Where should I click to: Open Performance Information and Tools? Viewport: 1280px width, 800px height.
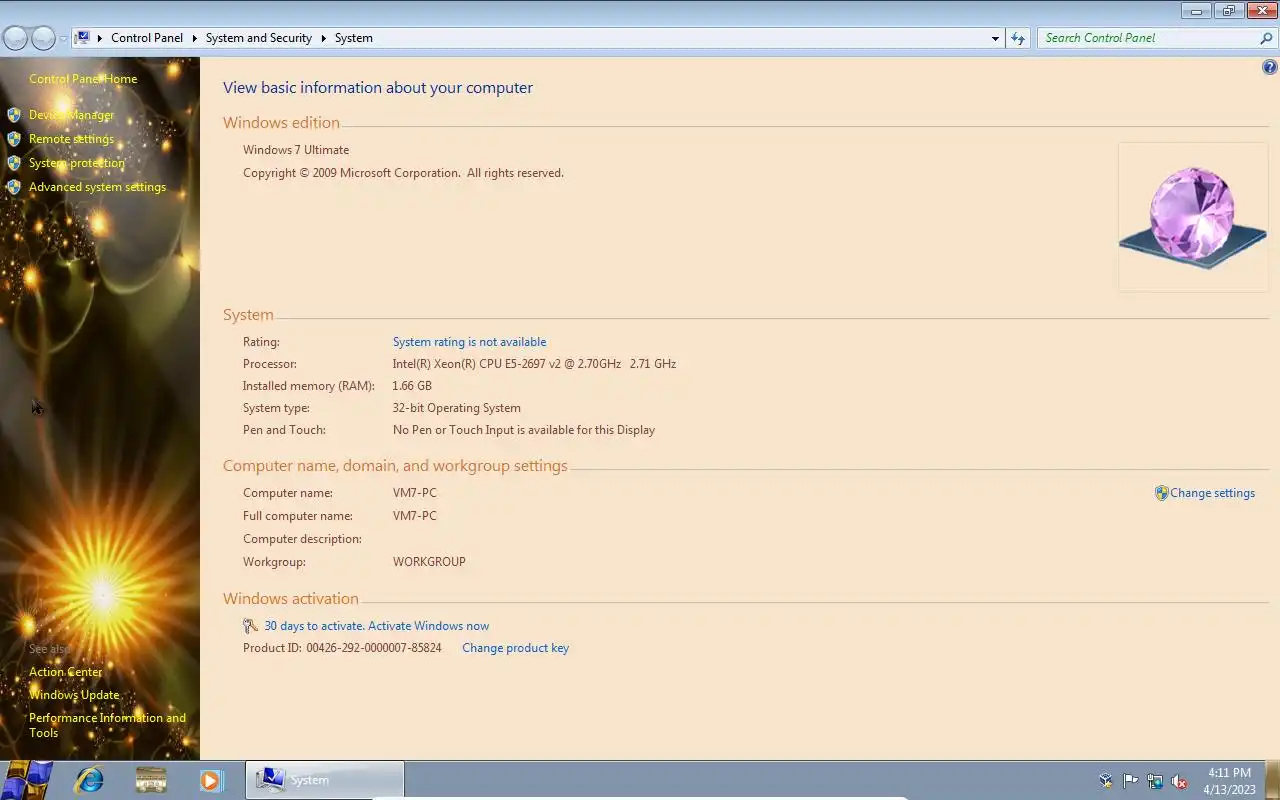tap(107, 725)
